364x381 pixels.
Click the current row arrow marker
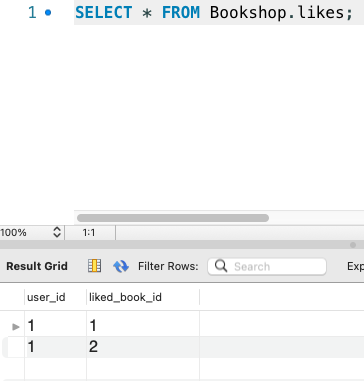[16, 326]
